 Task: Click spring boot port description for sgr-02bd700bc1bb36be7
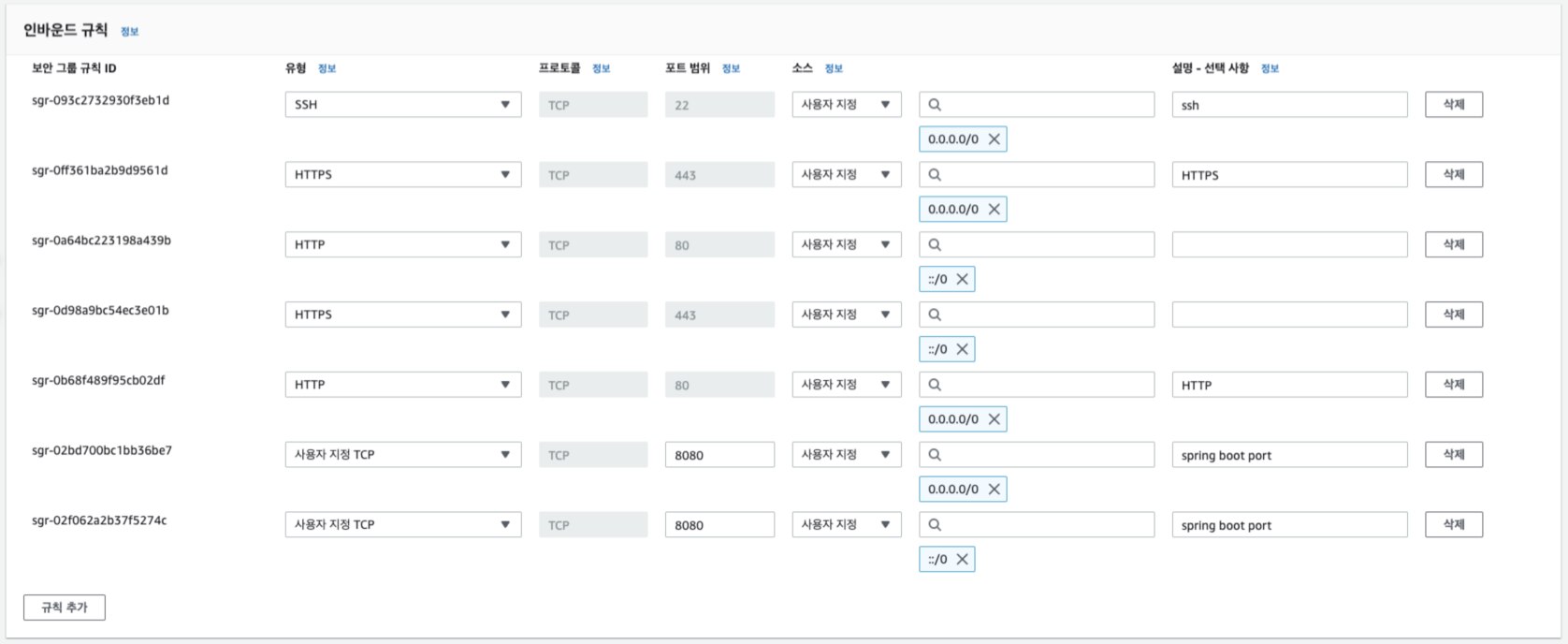[x=1290, y=455]
